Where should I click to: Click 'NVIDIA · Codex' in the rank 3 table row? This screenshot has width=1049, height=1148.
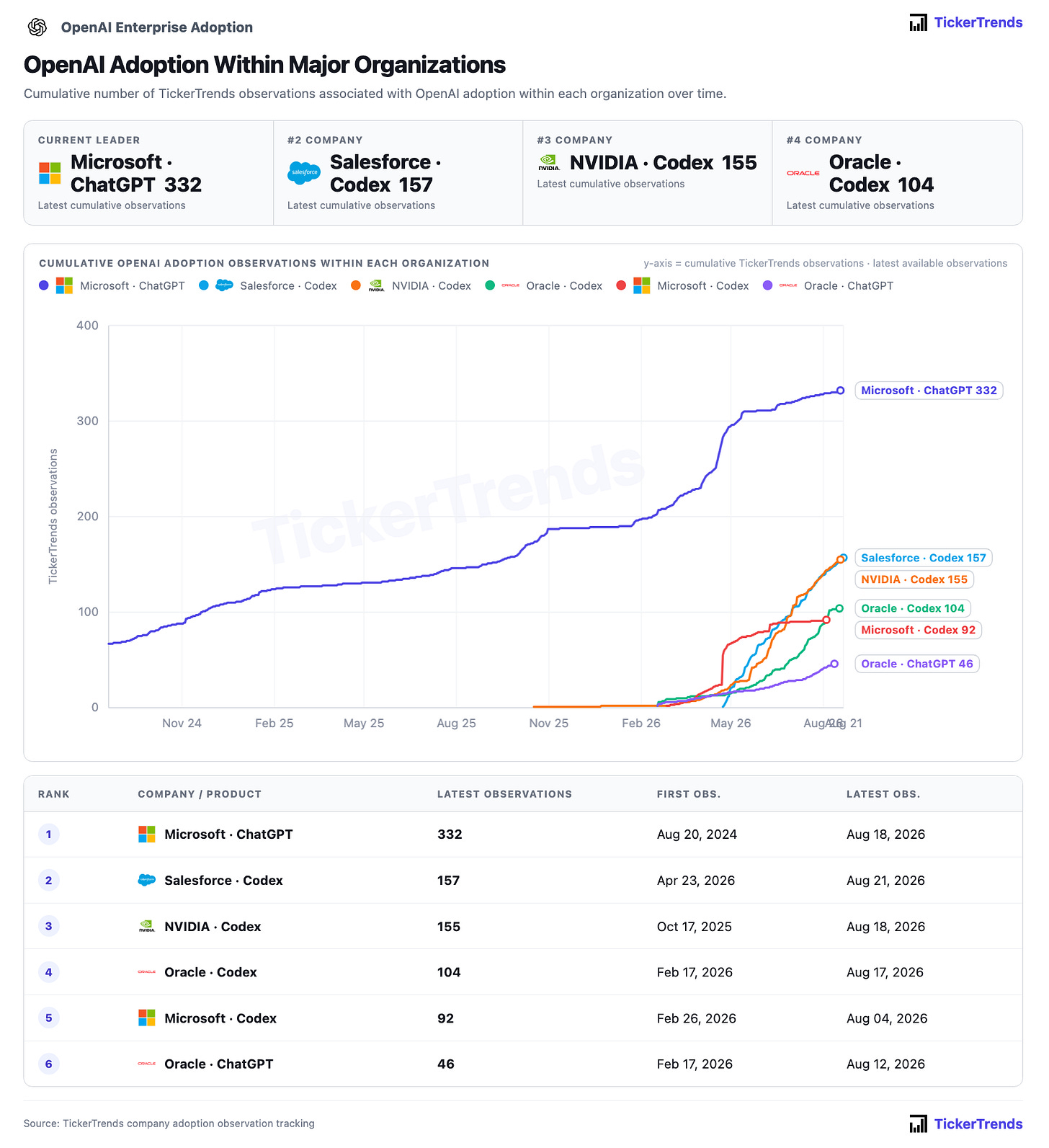pos(213,926)
